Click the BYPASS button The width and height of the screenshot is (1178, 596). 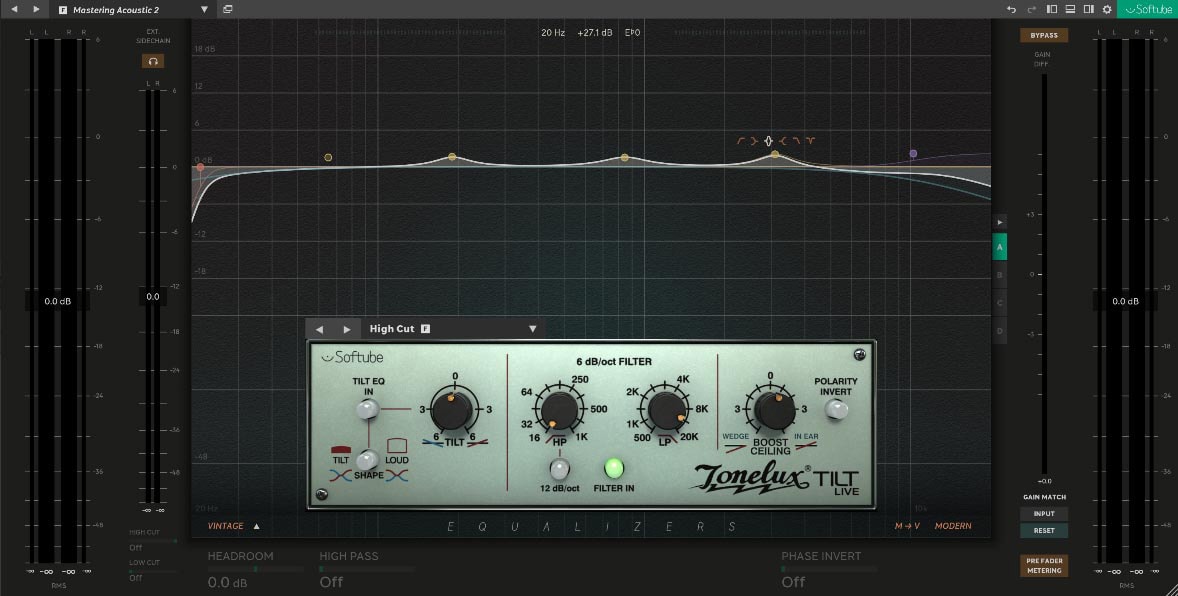1044,36
